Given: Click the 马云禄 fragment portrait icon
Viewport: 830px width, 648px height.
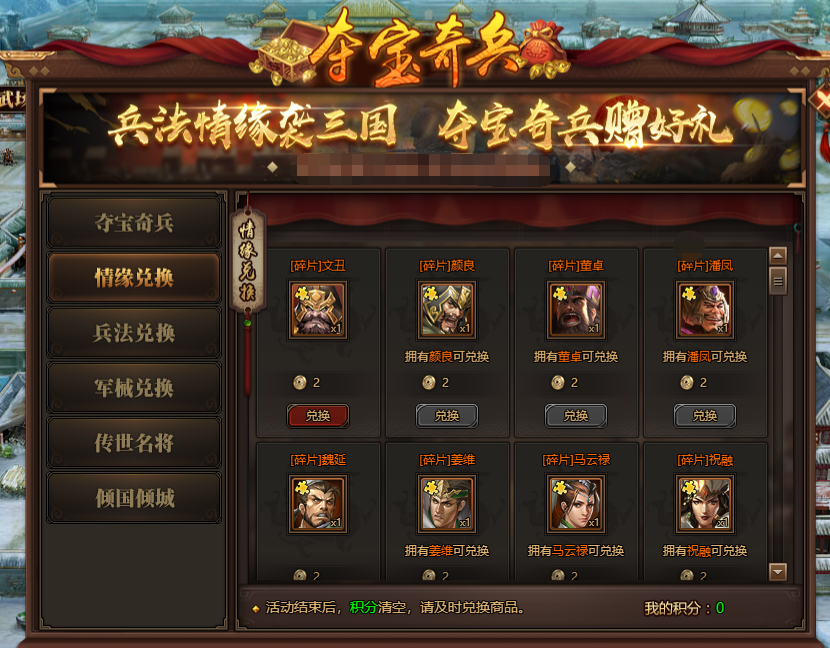Looking at the screenshot, I should point(576,503).
